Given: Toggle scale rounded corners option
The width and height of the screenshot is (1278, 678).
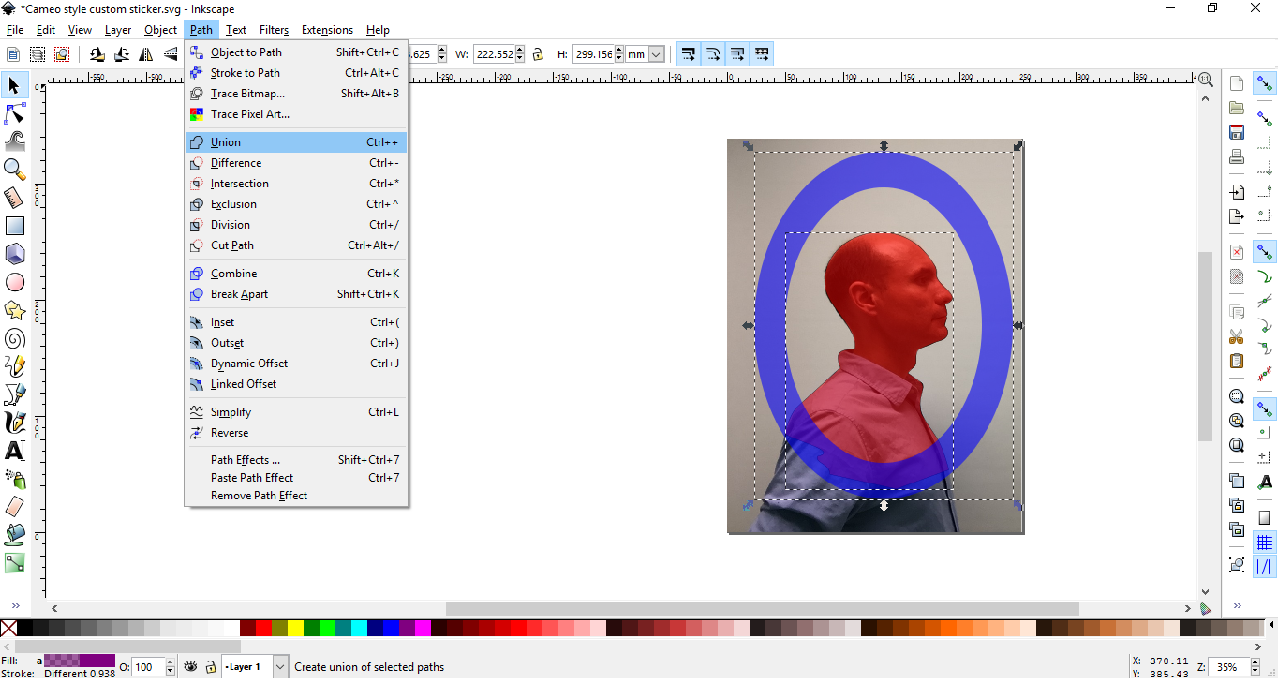Looking at the screenshot, I should [713, 54].
